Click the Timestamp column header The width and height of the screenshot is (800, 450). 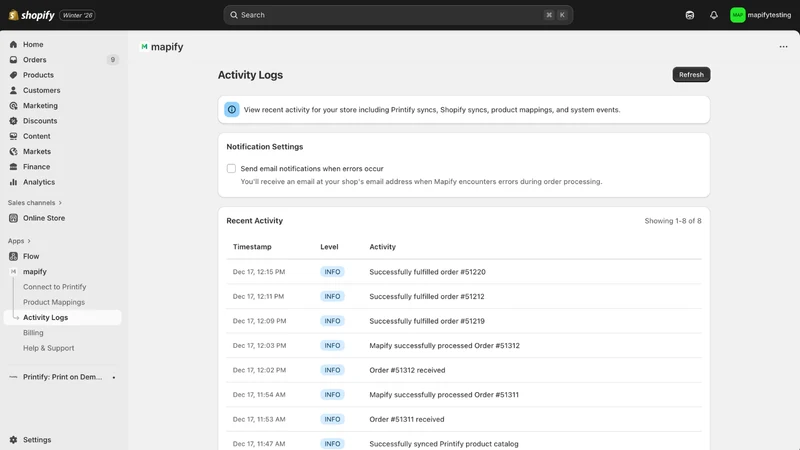[252, 246]
